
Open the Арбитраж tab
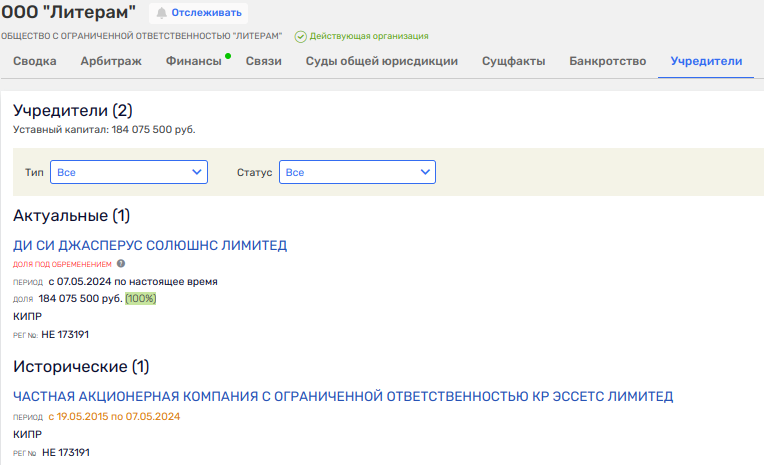111,61
